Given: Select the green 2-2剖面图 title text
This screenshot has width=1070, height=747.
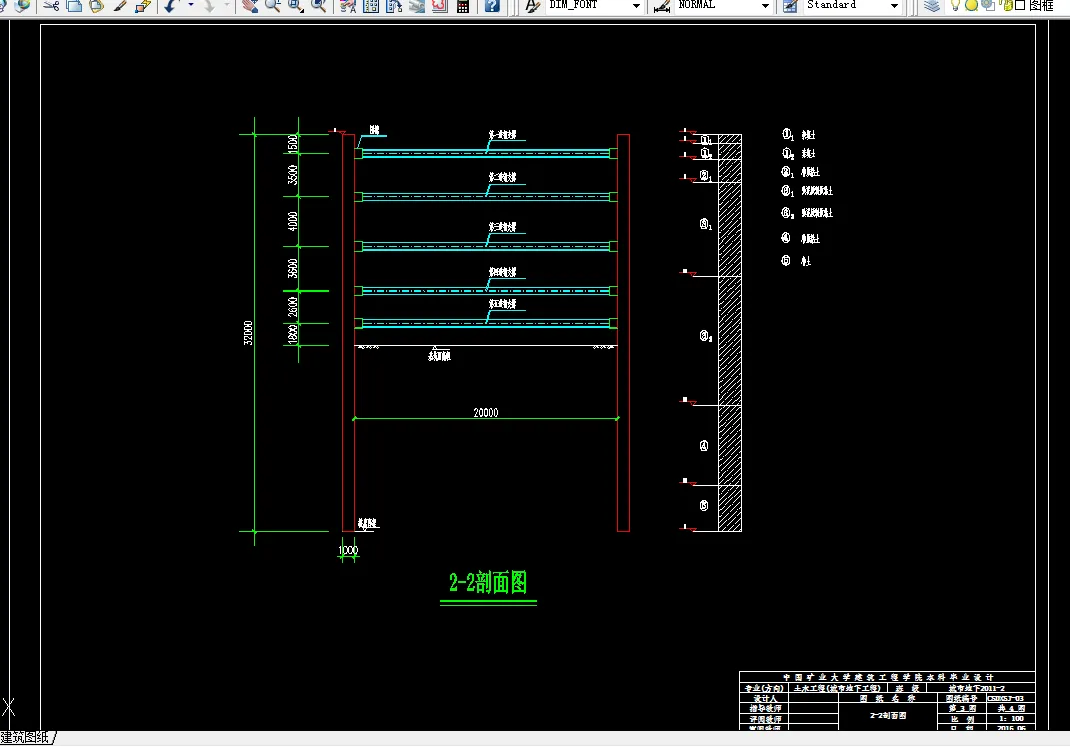Looking at the screenshot, I should [x=488, y=583].
